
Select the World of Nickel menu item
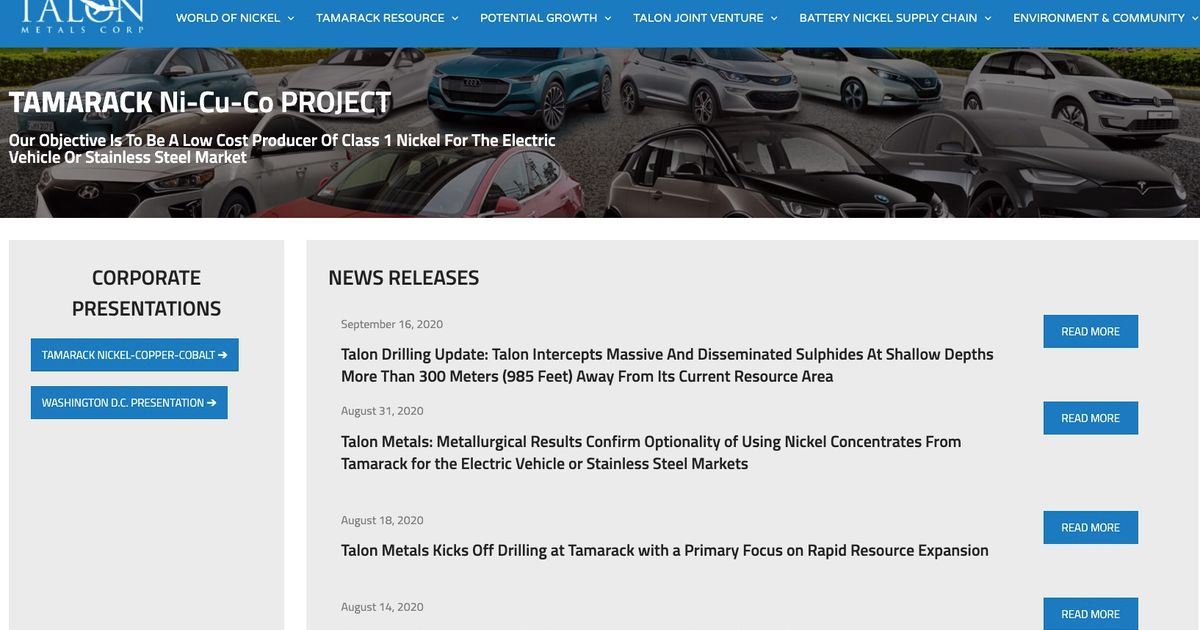click(228, 17)
